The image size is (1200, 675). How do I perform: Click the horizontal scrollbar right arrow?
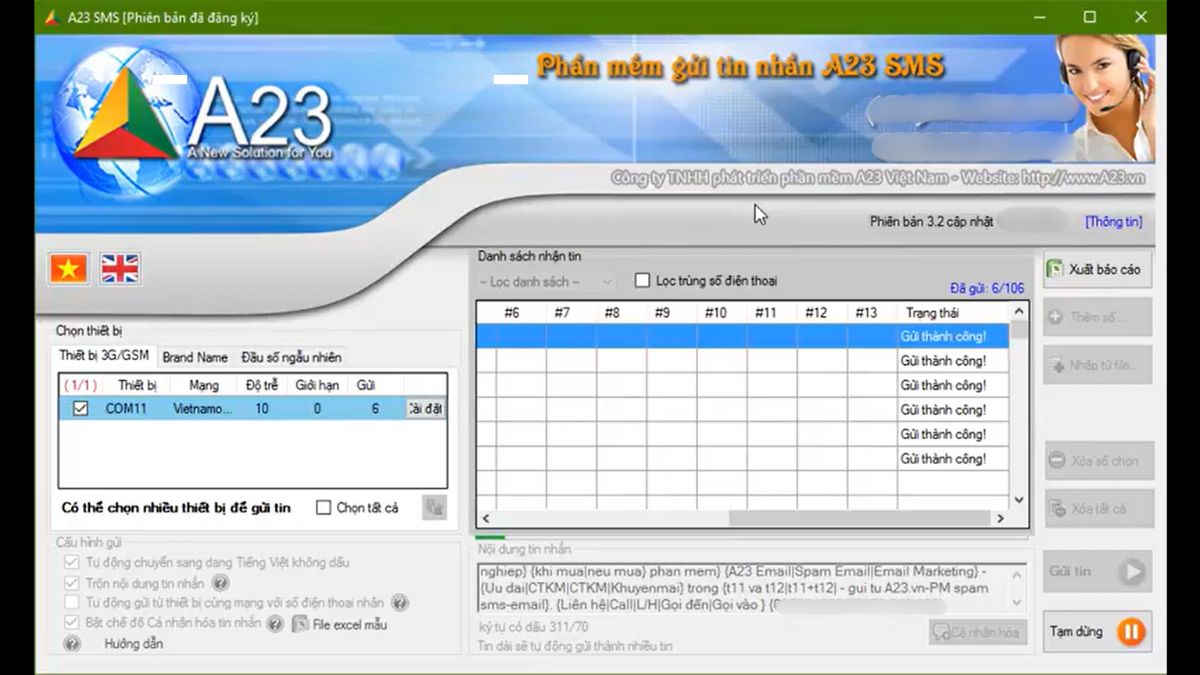click(999, 518)
